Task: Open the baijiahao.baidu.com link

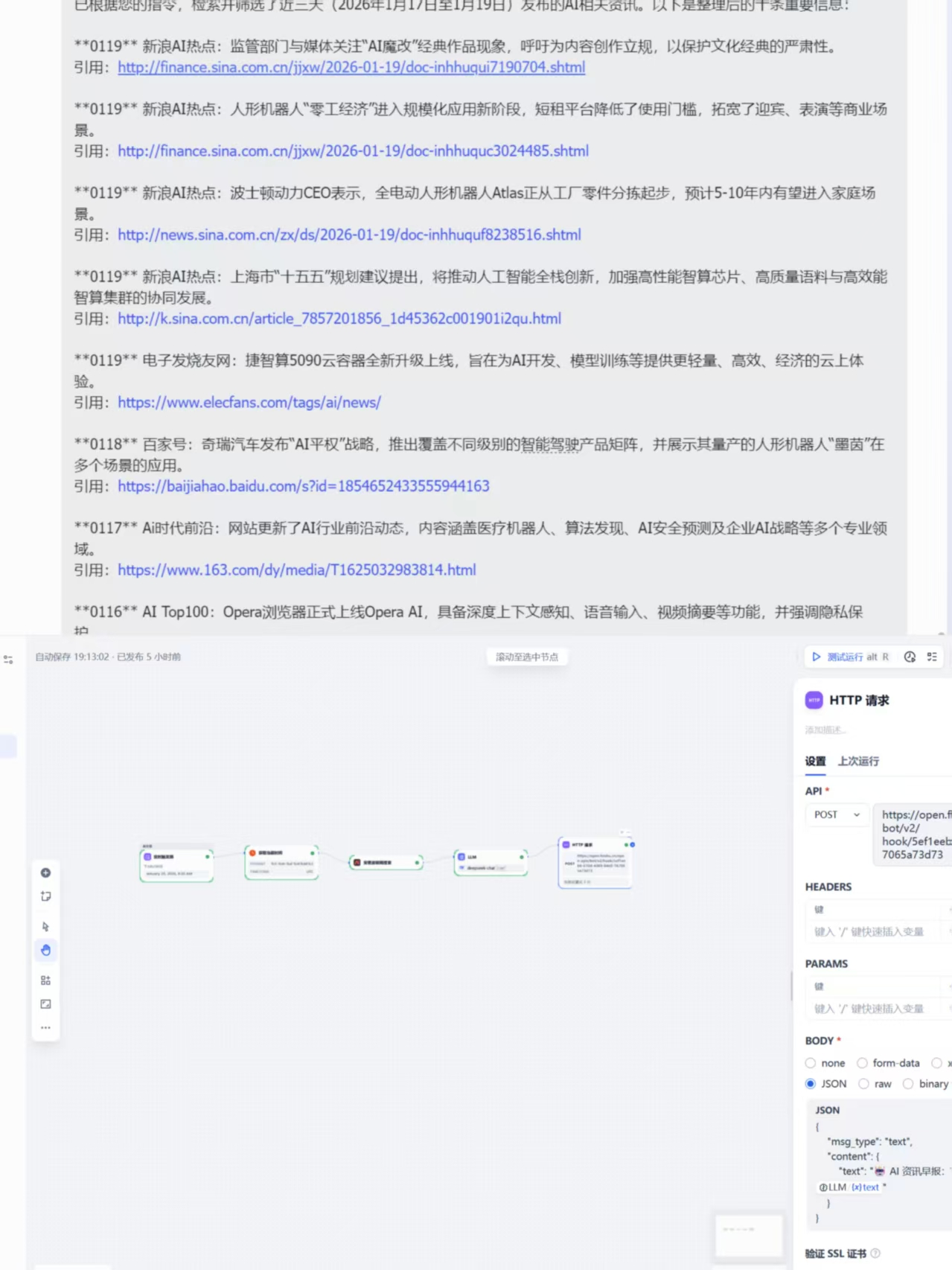Action: [x=304, y=486]
